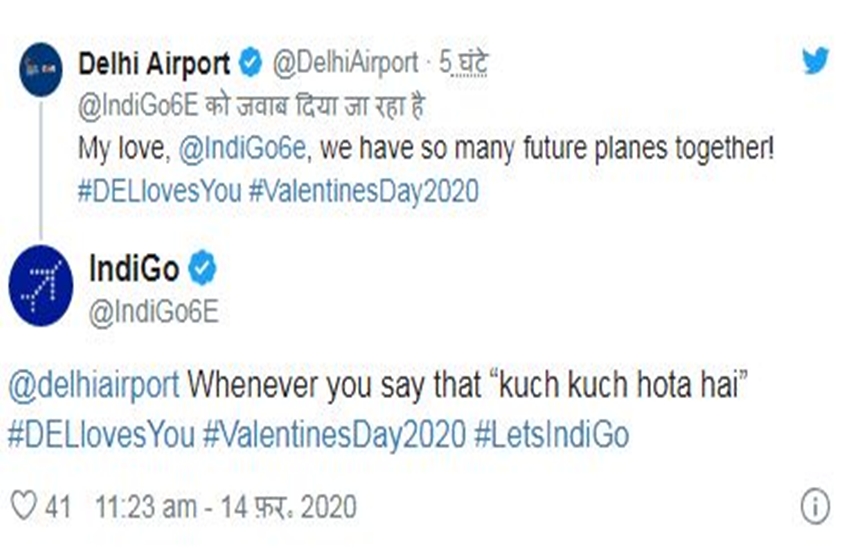
Task: Like the tweet with heart icon
Action: point(24,506)
